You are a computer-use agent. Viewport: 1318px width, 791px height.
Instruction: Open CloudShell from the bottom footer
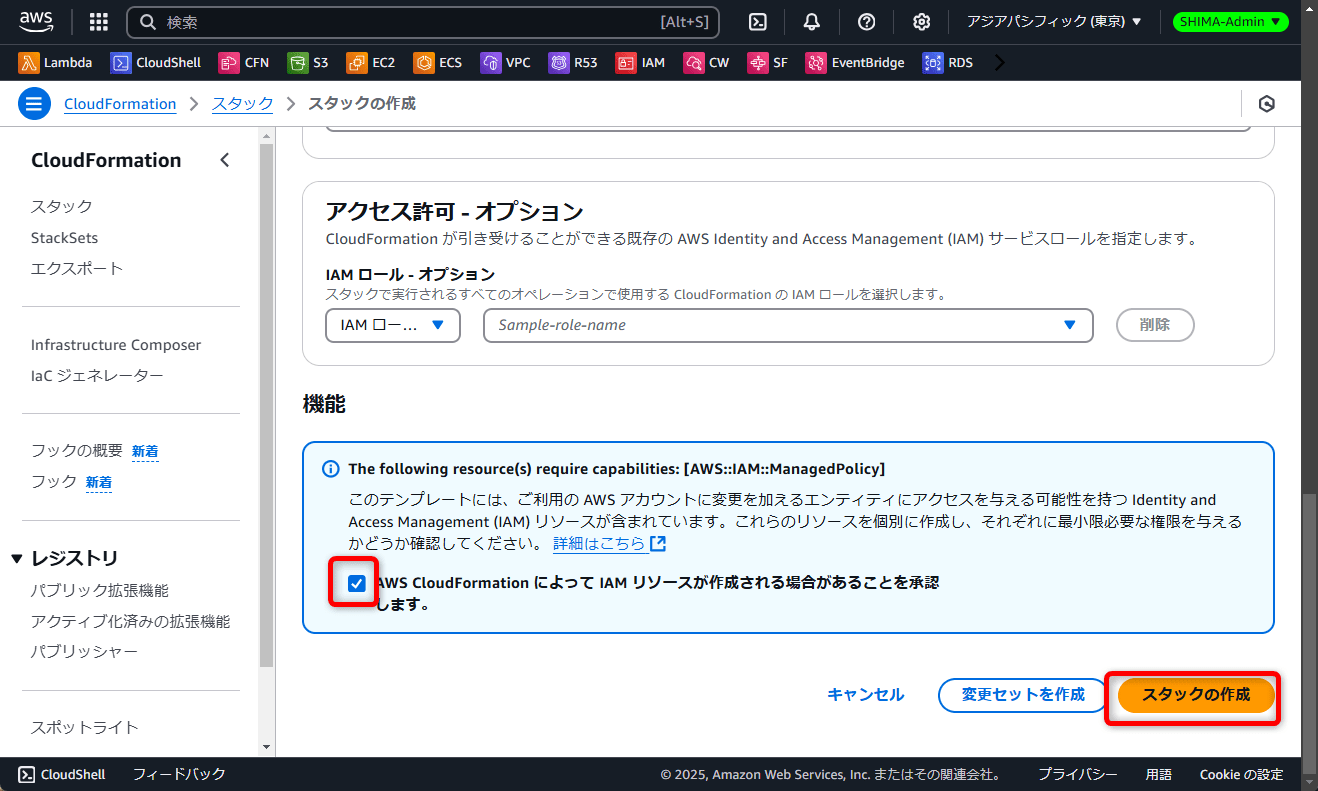pos(62,774)
